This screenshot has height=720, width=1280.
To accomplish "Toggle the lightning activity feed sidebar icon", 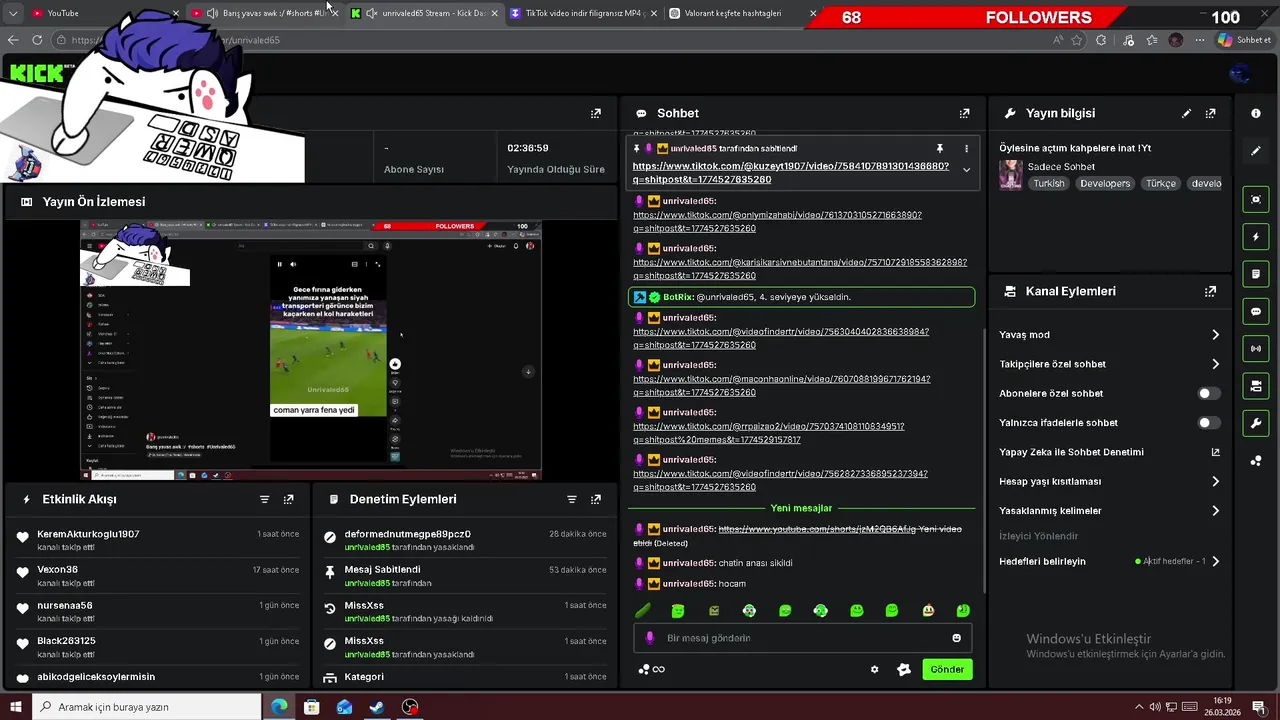I will pyautogui.click(x=1256, y=237).
